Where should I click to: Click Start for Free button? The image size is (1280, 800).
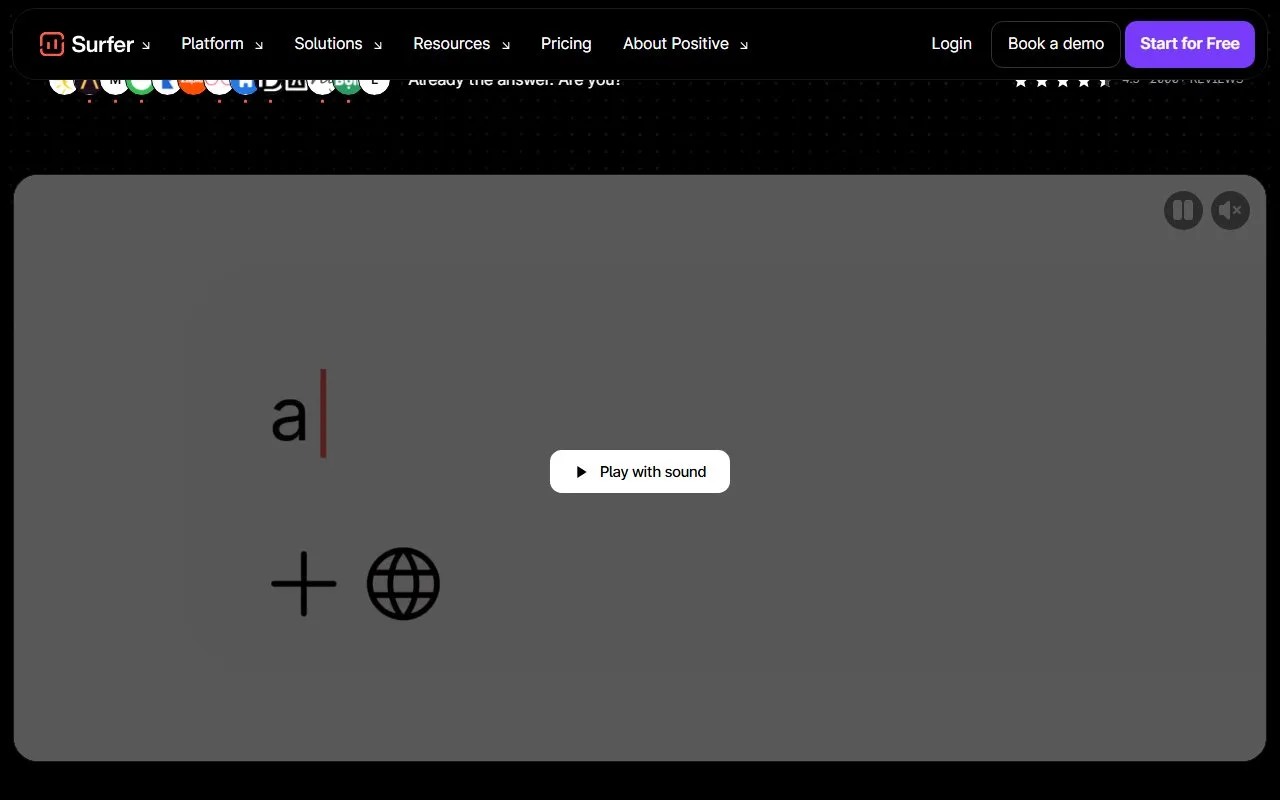coord(1190,44)
